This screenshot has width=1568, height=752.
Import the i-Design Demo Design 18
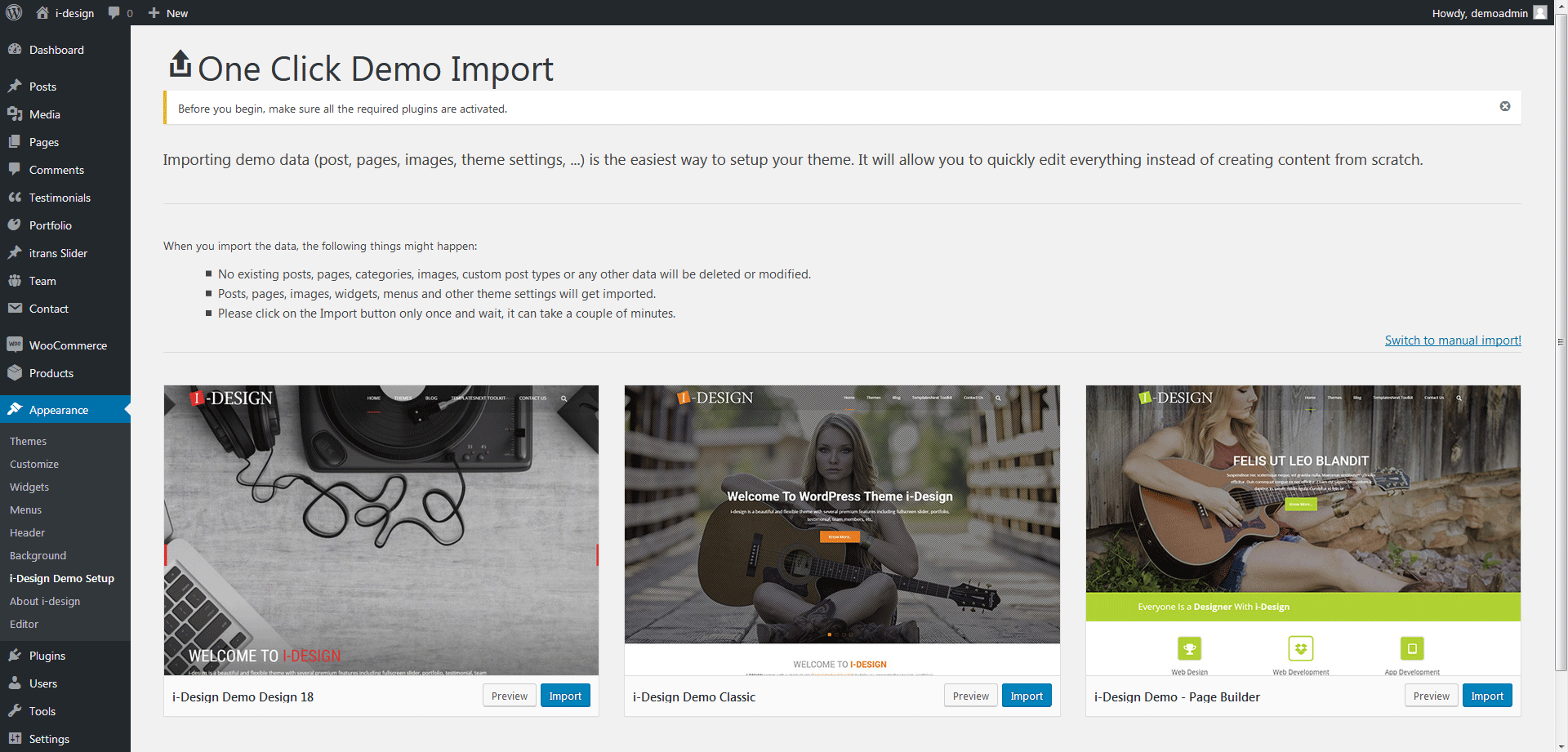click(564, 696)
